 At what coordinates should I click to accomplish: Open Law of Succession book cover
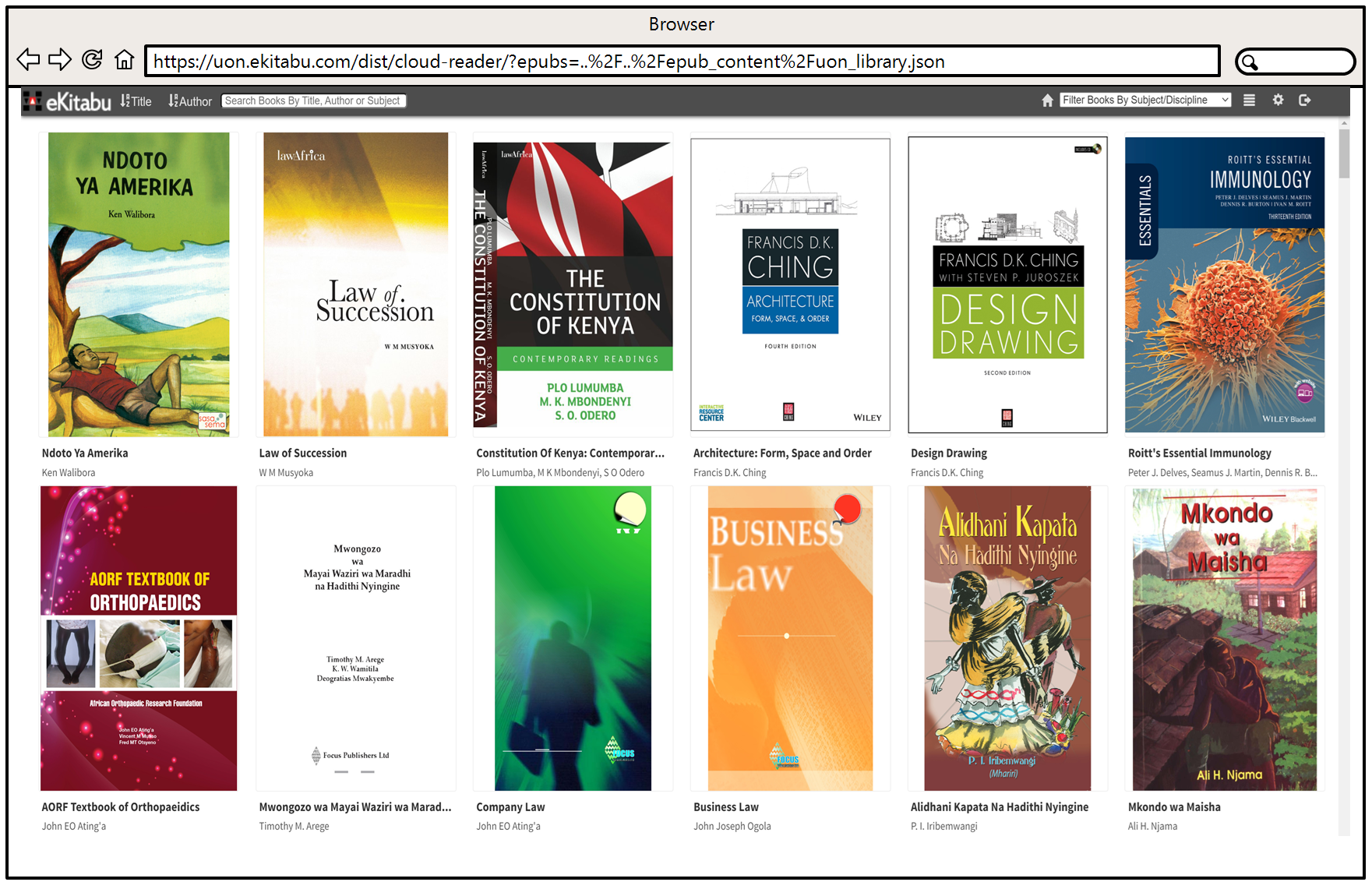tap(356, 284)
